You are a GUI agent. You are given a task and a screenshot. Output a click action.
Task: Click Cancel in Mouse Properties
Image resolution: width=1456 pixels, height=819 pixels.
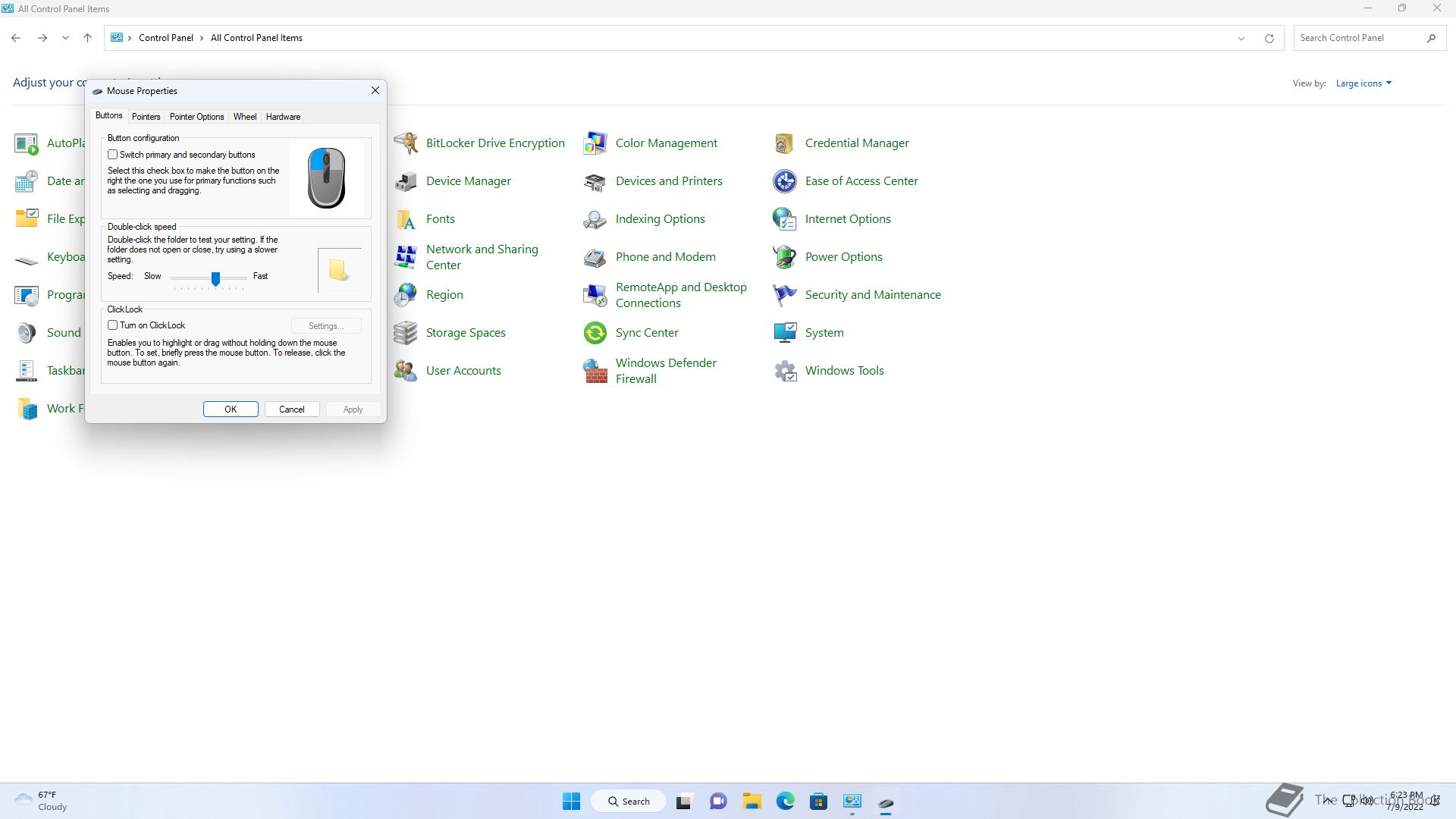[292, 409]
